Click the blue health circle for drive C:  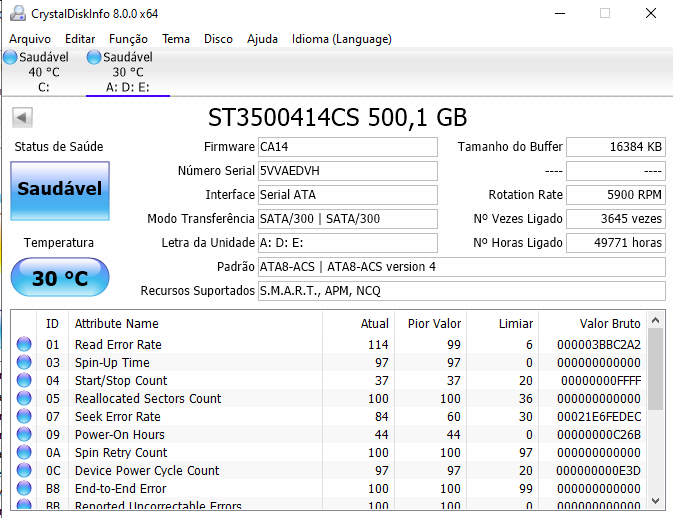pyautogui.click(x=10, y=57)
